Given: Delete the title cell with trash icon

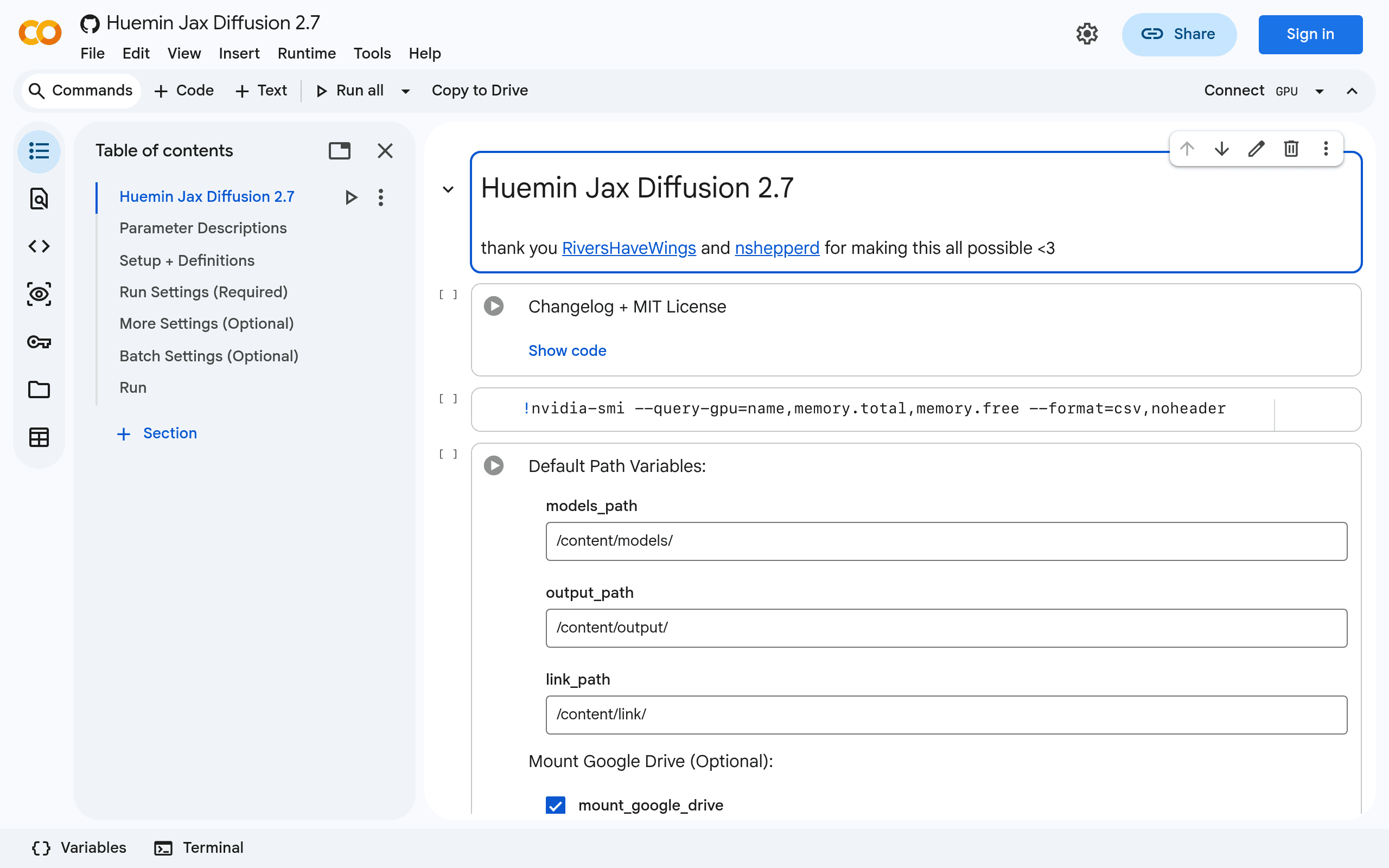Looking at the screenshot, I should coord(1291,149).
